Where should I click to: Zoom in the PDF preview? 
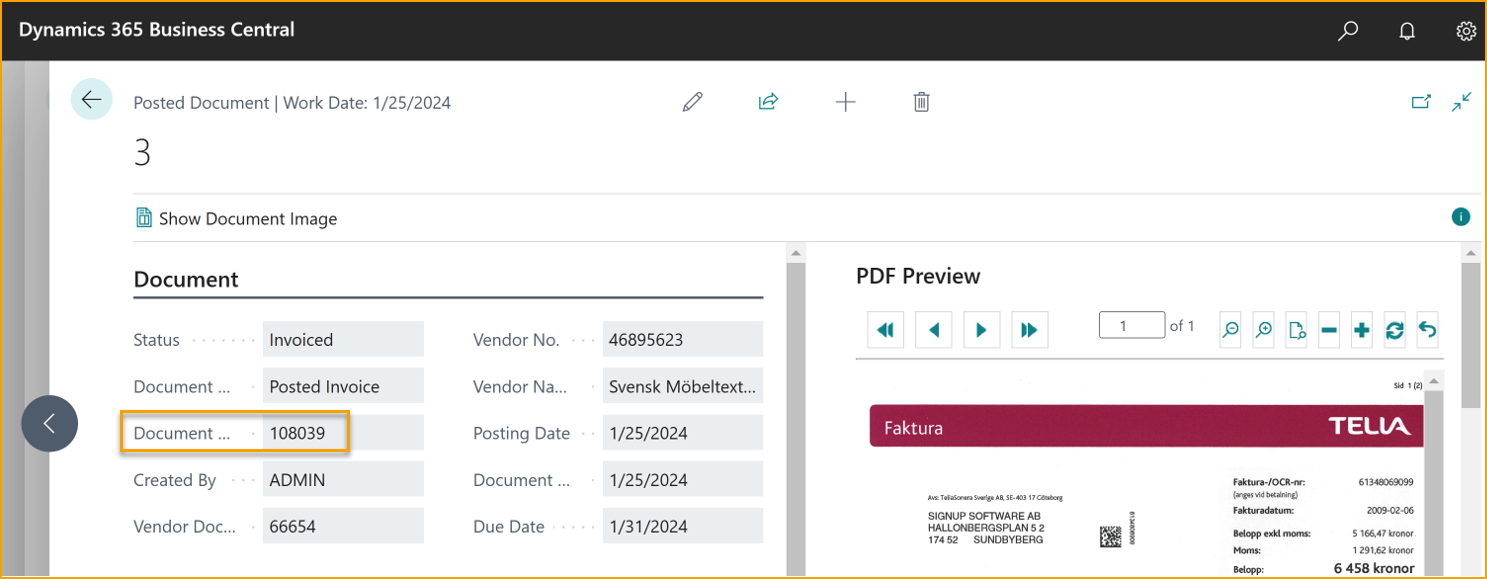pos(1264,330)
